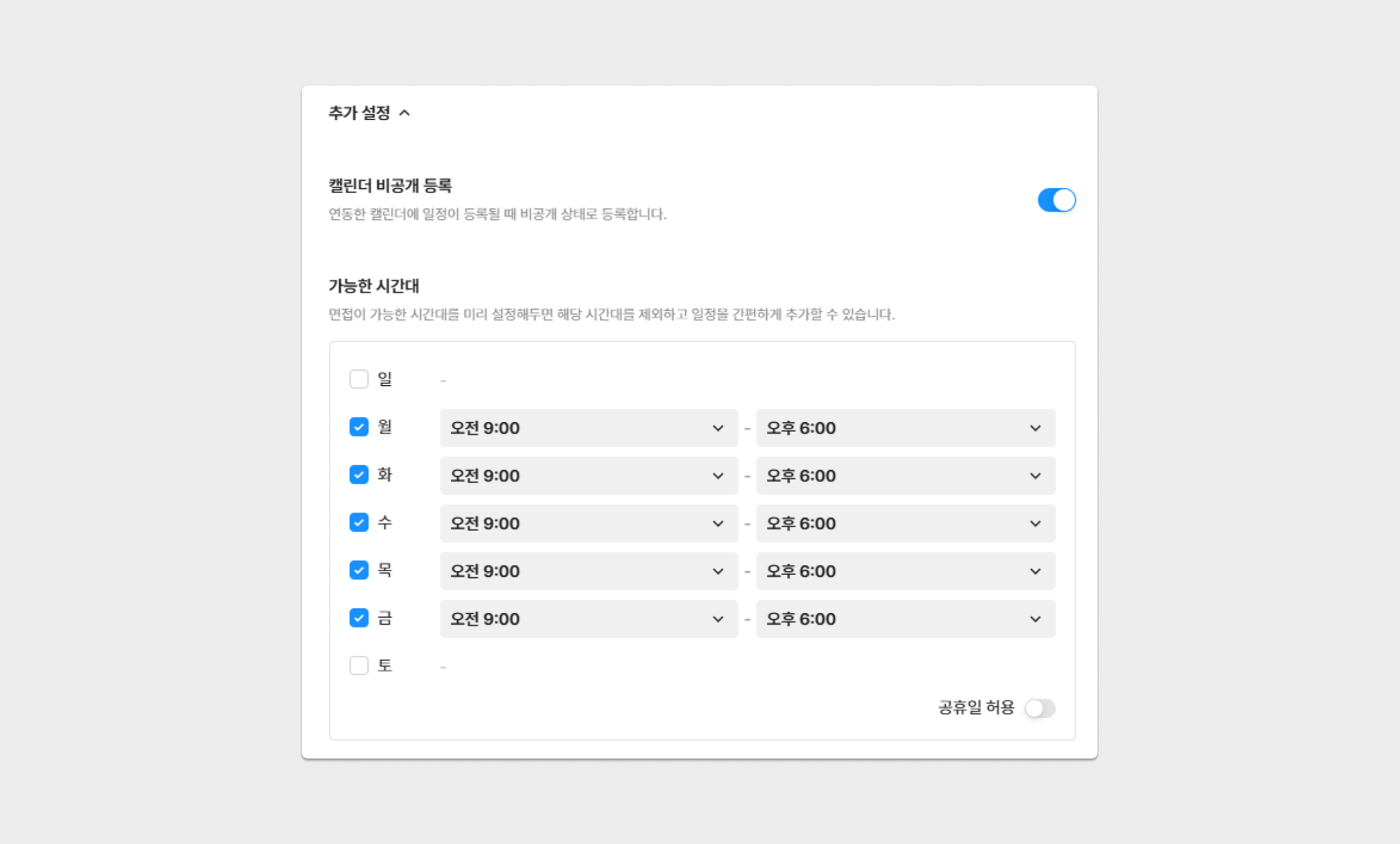The height and width of the screenshot is (844, 1400).
Task: Uncheck the 수 (Wednesday) checkbox
Action: click(359, 523)
